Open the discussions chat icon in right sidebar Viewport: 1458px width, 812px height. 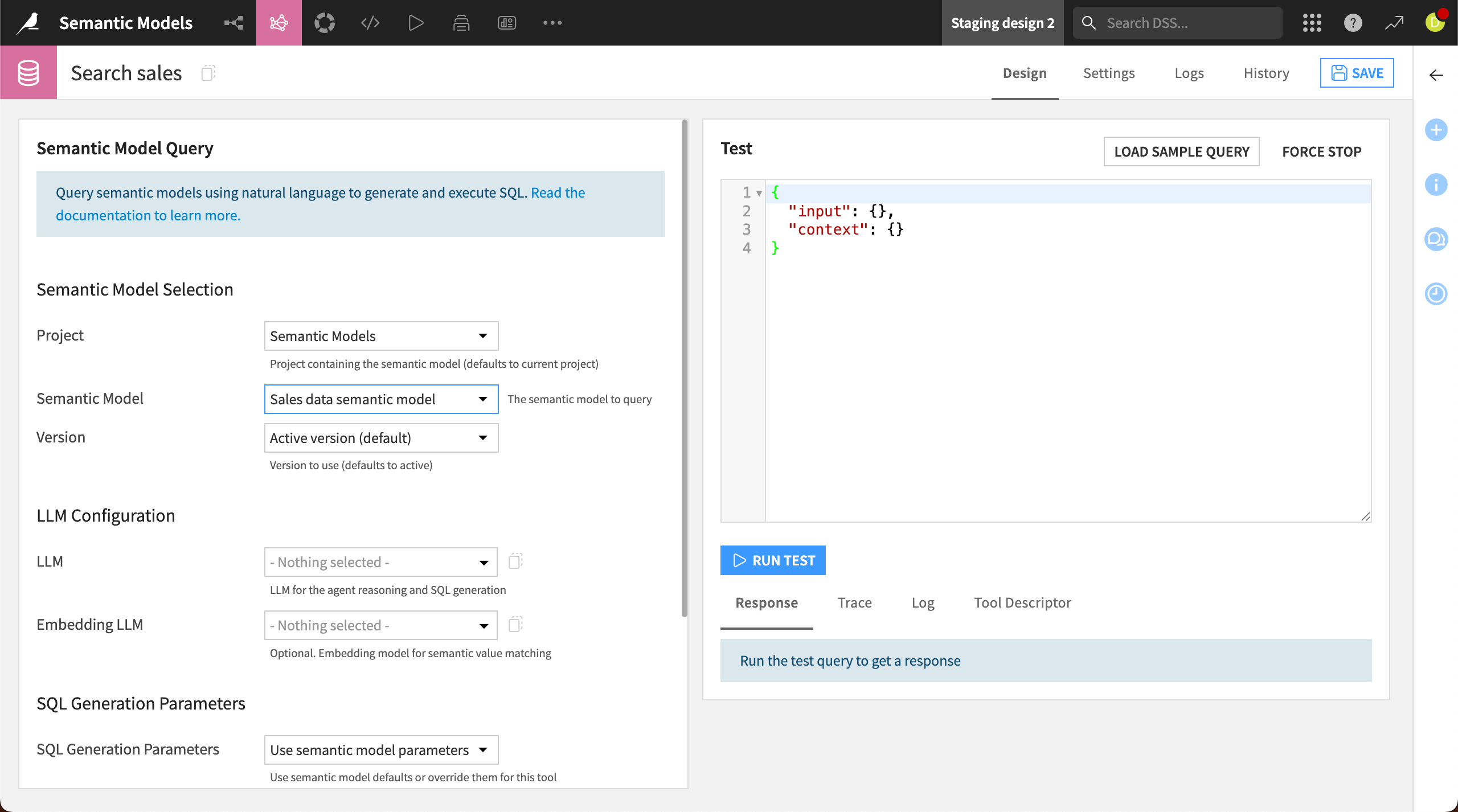pos(1437,239)
